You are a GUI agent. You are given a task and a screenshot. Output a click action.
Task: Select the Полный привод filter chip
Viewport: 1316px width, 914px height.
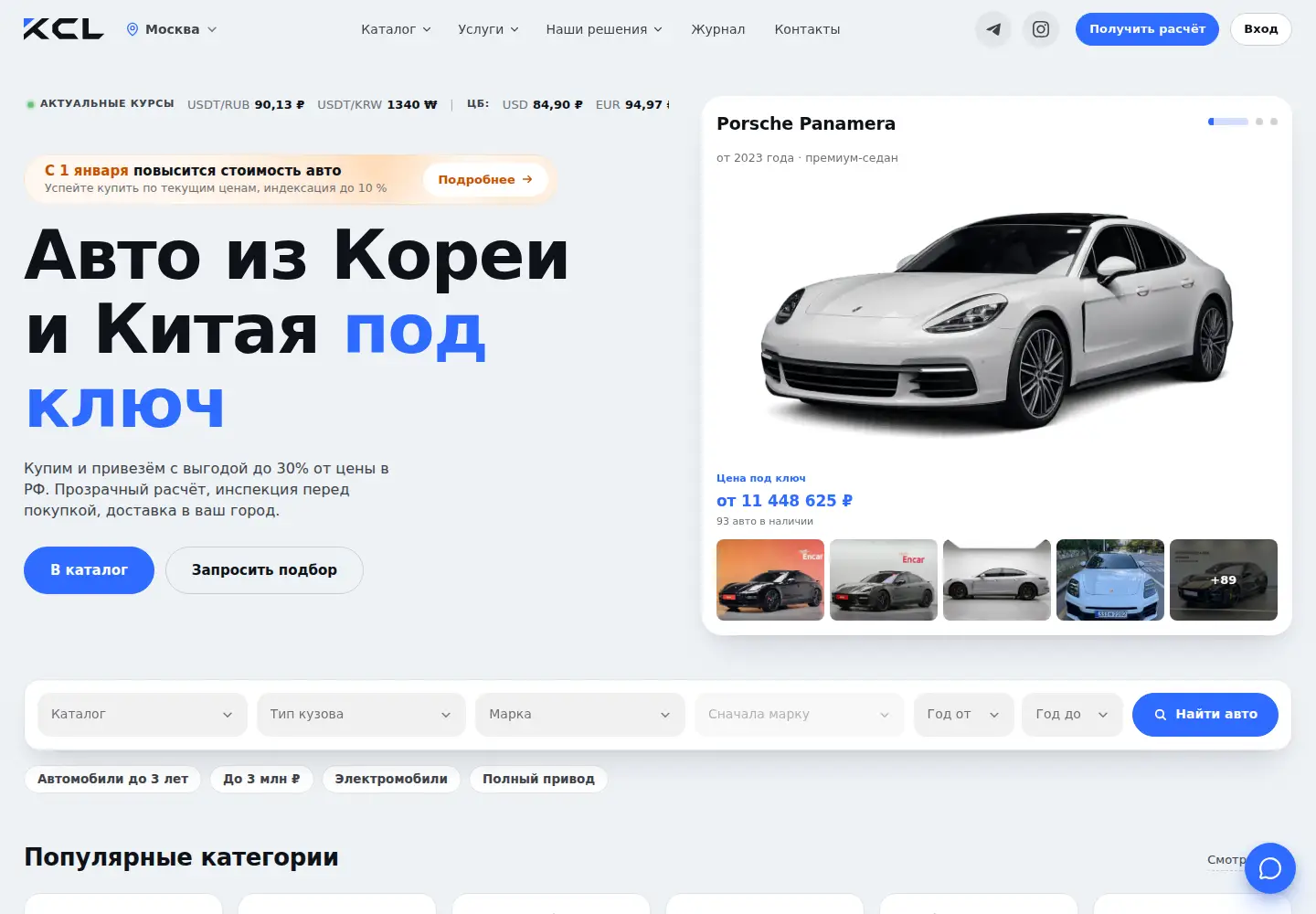[x=538, y=779]
